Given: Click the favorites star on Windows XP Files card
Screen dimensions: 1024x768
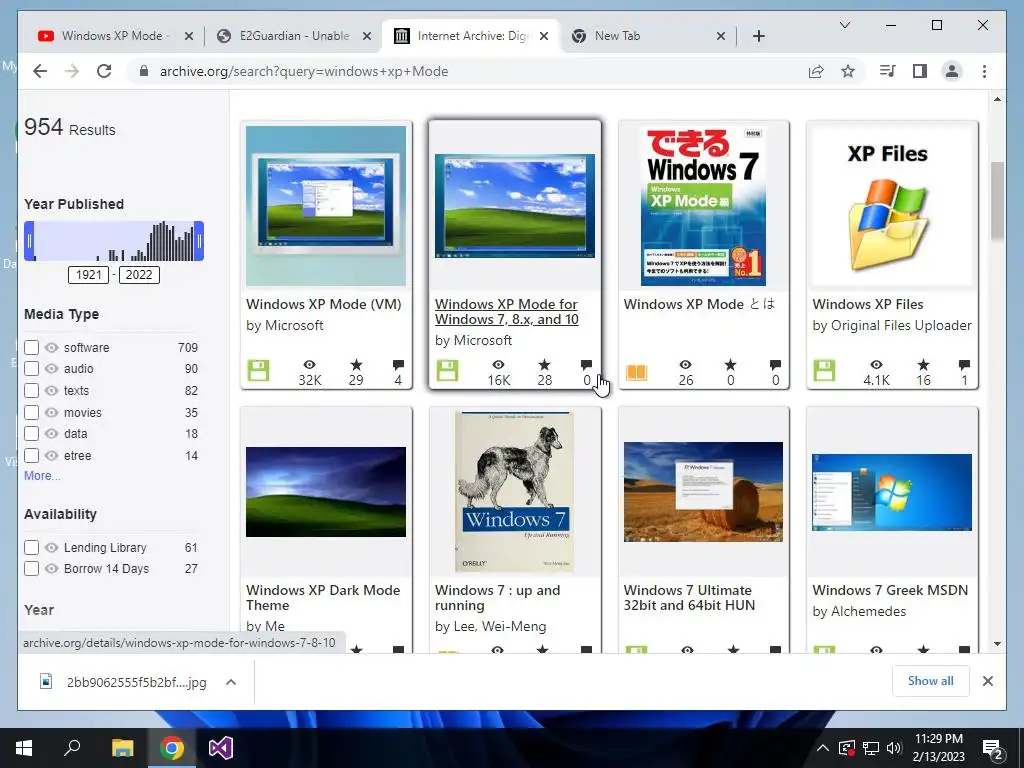Looking at the screenshot, I should coord(923,364).
